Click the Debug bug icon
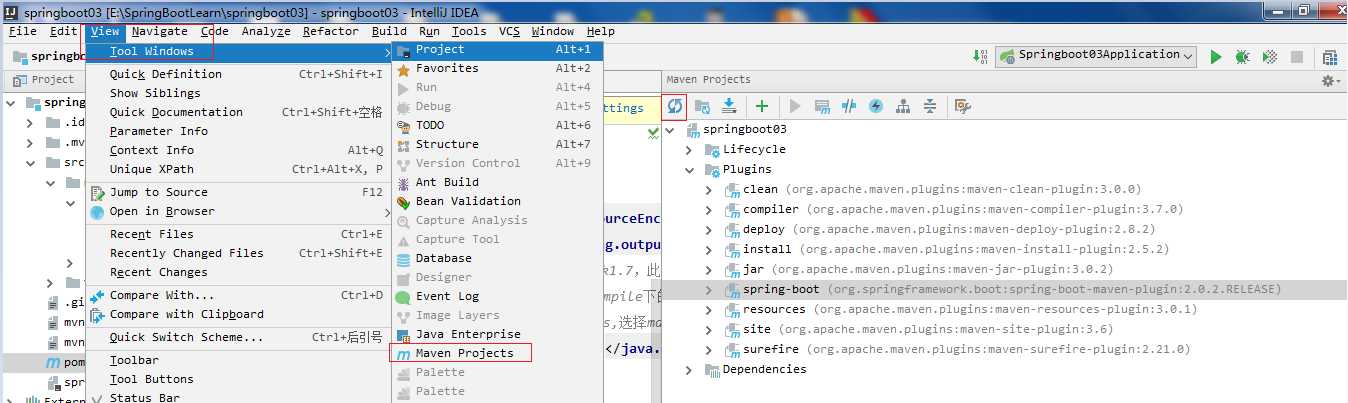The image size is (1348, 403). [1242, 57]
